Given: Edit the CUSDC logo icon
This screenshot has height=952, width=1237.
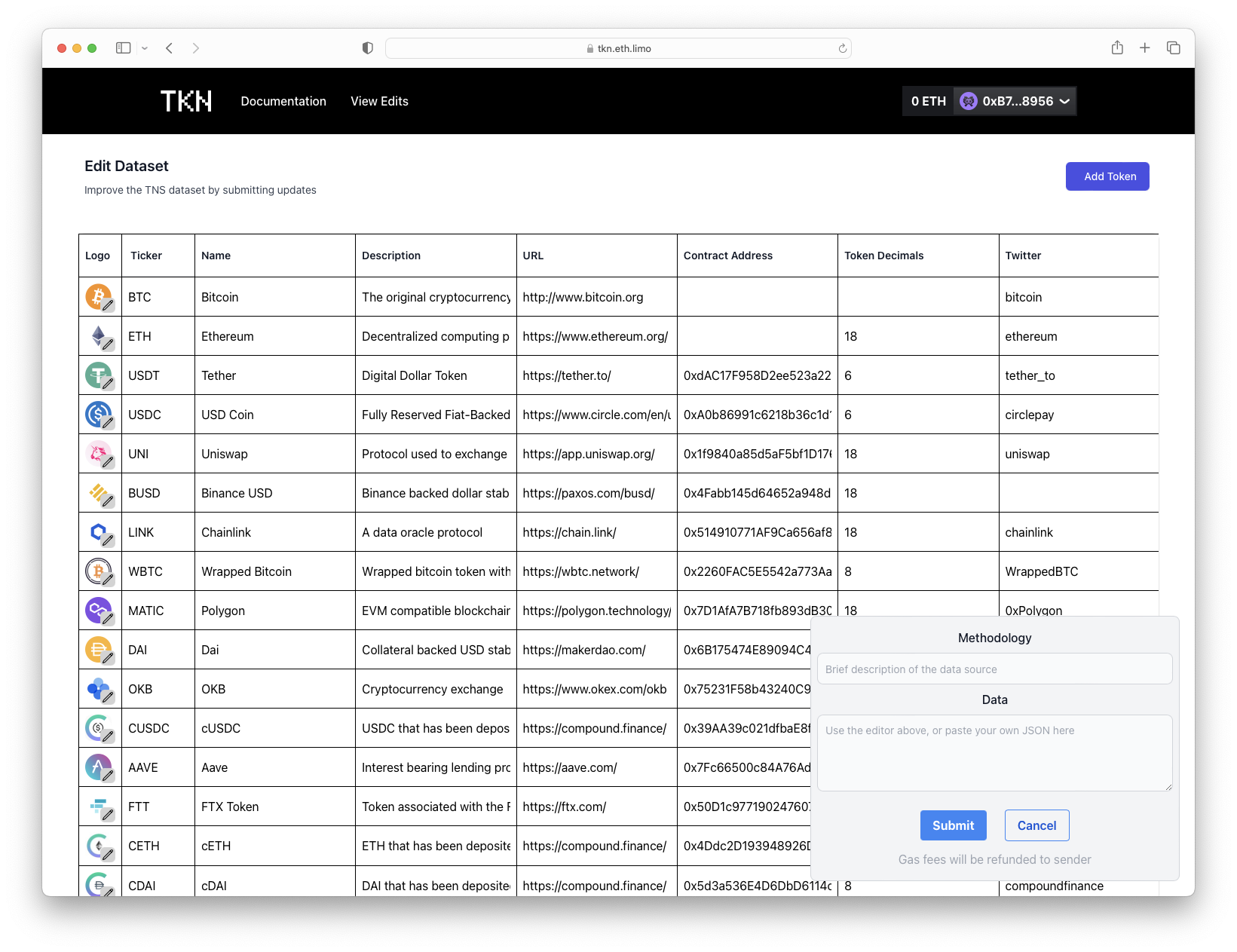Looking at the screenshot, I should point(109,736).
